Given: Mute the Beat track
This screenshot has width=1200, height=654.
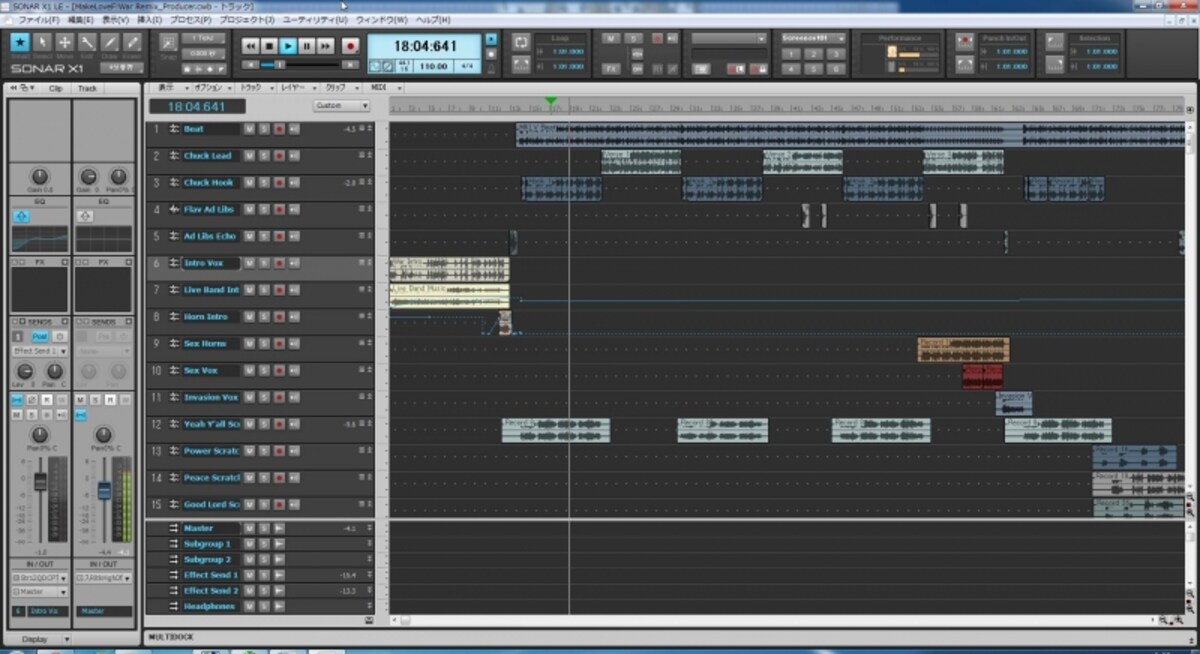Looking at the screenshot, I should tap(249, 129).
